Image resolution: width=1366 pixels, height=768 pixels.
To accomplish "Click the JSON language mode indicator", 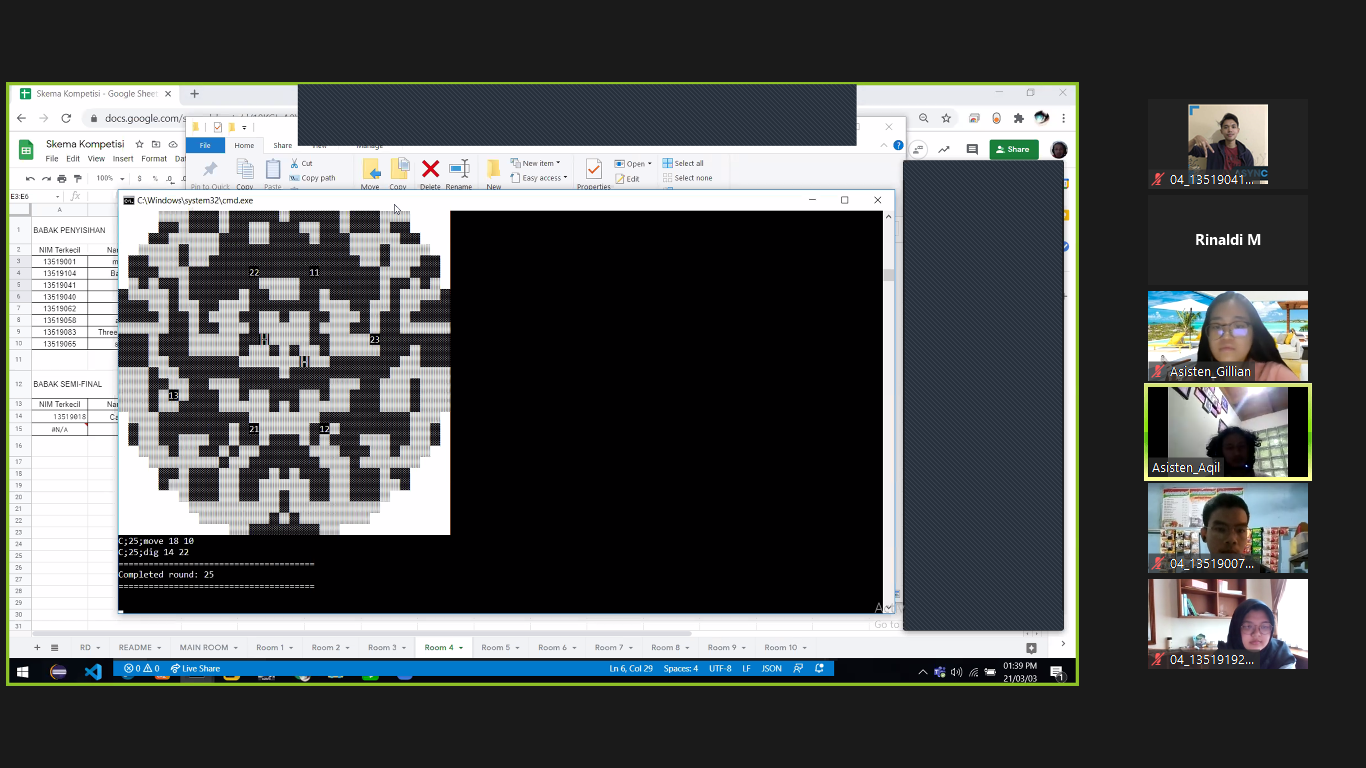I will 772,668.
